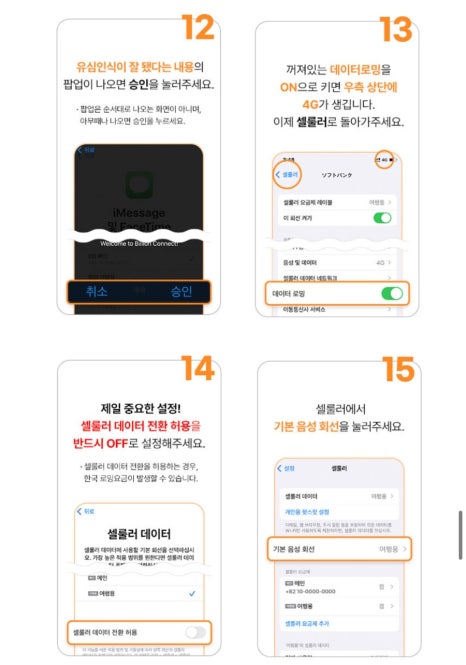The image size is (466, 665).
Task: Tap the 개인용 핫스팟 설정 link
Action: (x=307, y=512)
